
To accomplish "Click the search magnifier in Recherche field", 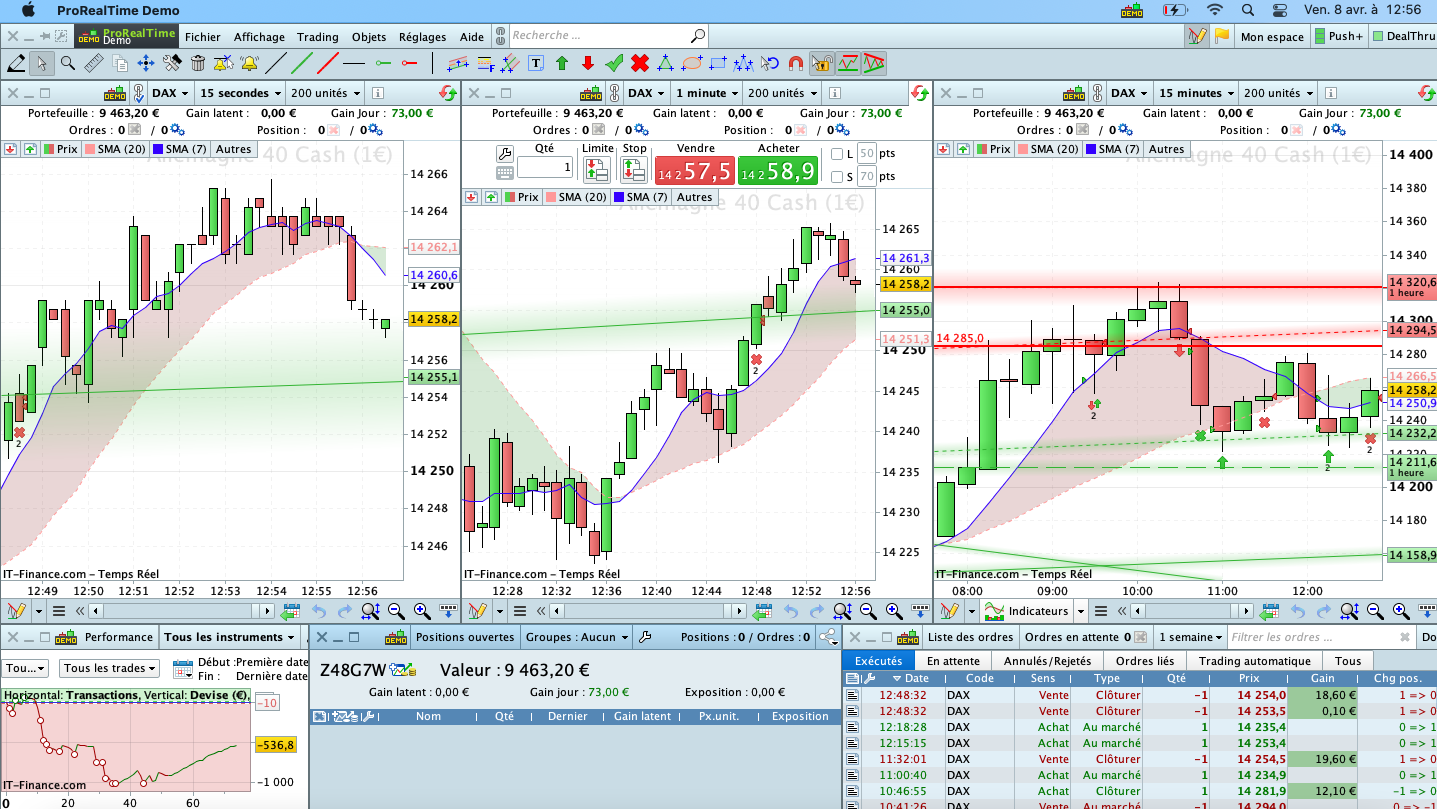I will 698,36.
